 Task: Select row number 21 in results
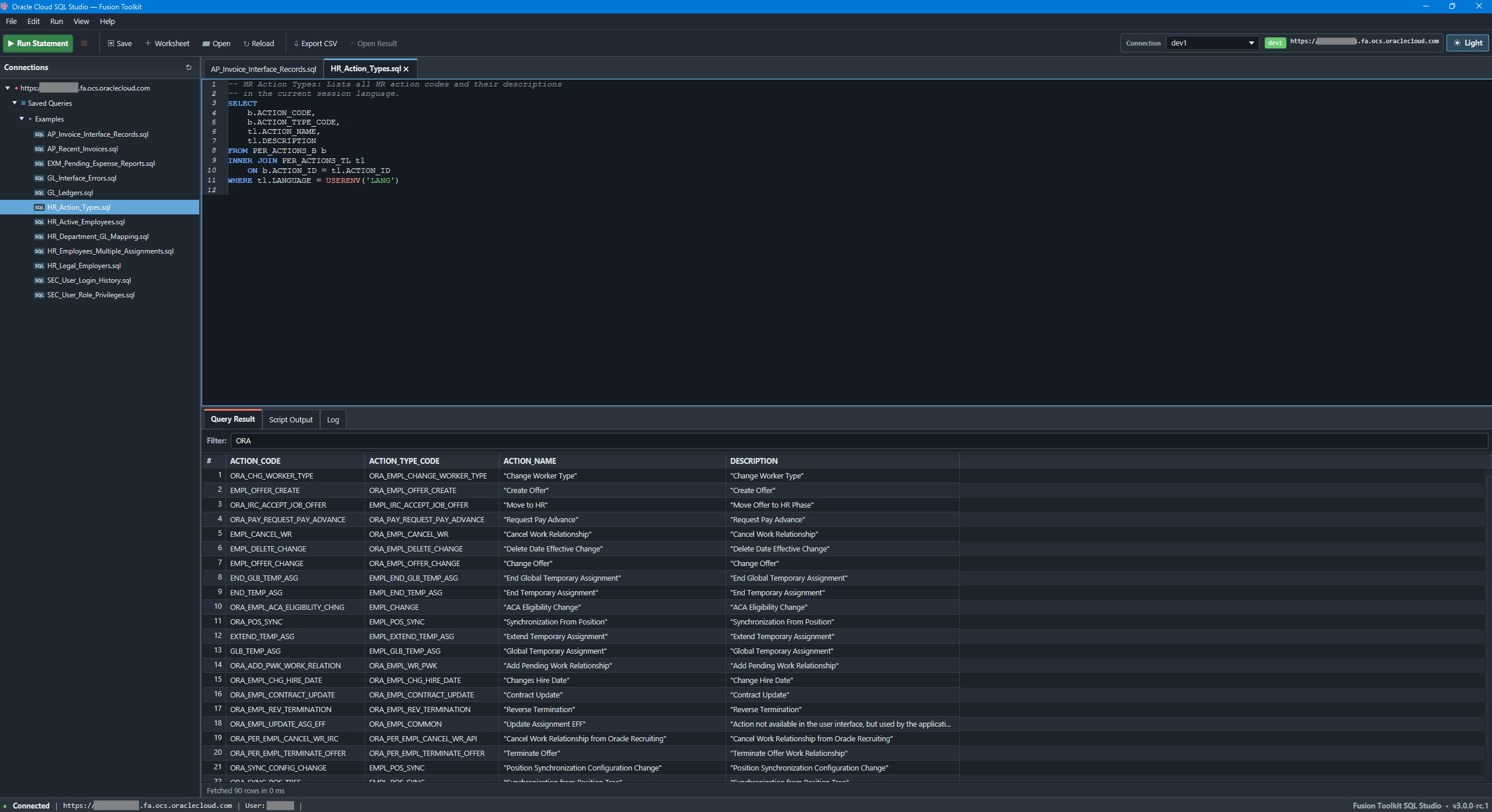coord(214,768)
